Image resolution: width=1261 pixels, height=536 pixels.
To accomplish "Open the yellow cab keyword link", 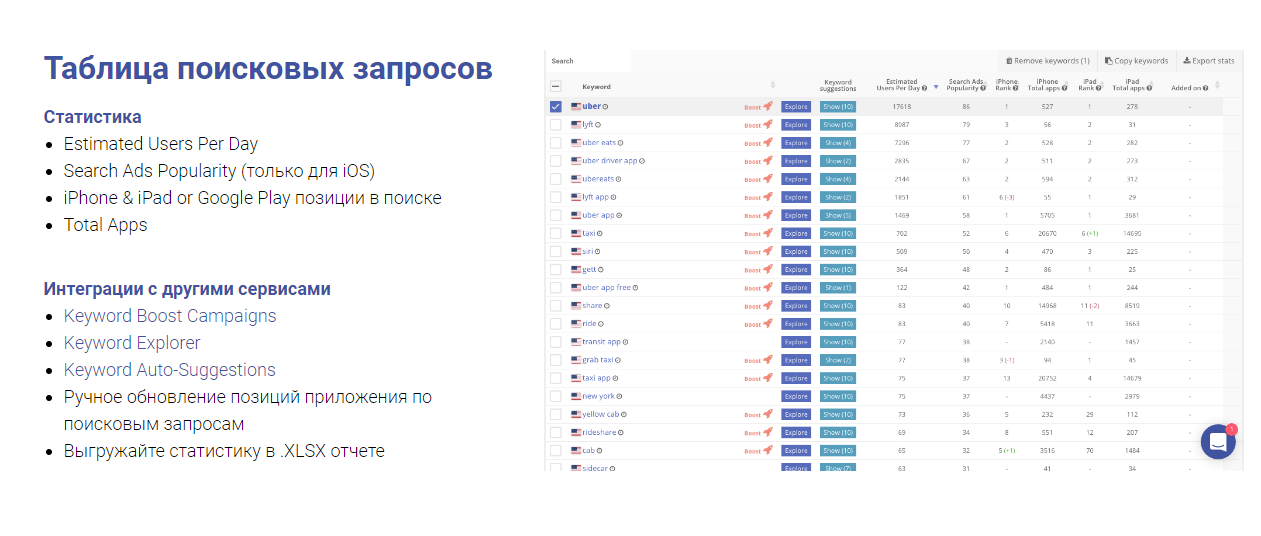I will 601,414.
